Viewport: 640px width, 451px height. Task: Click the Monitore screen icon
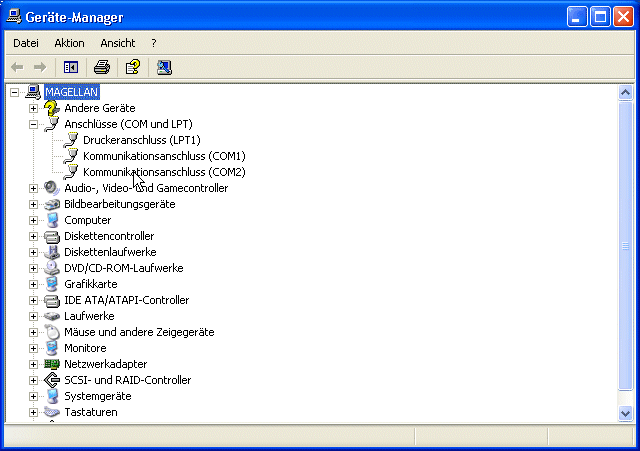click(52, 348)
